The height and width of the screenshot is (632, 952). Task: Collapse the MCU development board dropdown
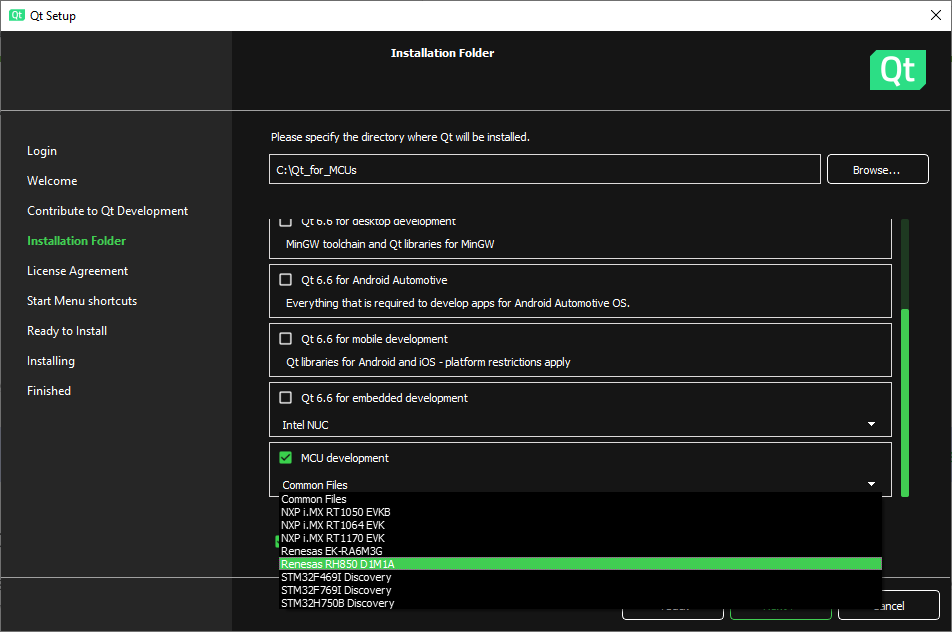tap(870, 483)
